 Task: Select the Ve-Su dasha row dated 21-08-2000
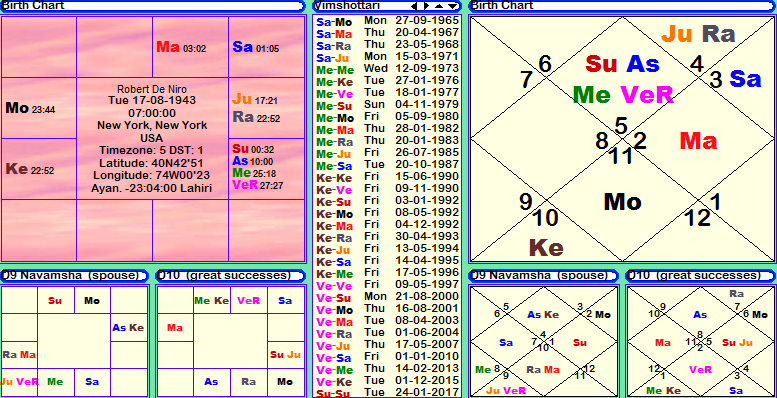387,297
